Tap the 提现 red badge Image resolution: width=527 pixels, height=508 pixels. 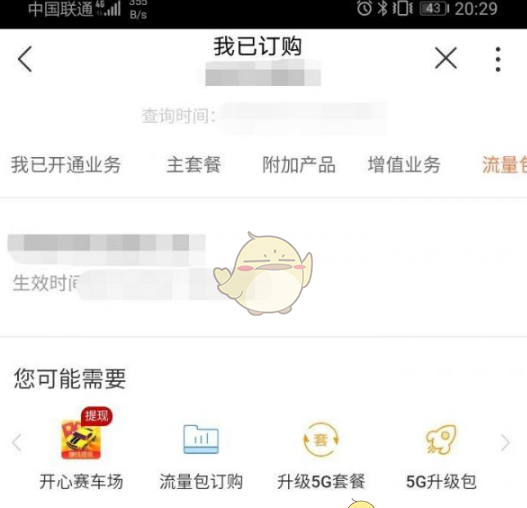97,416
